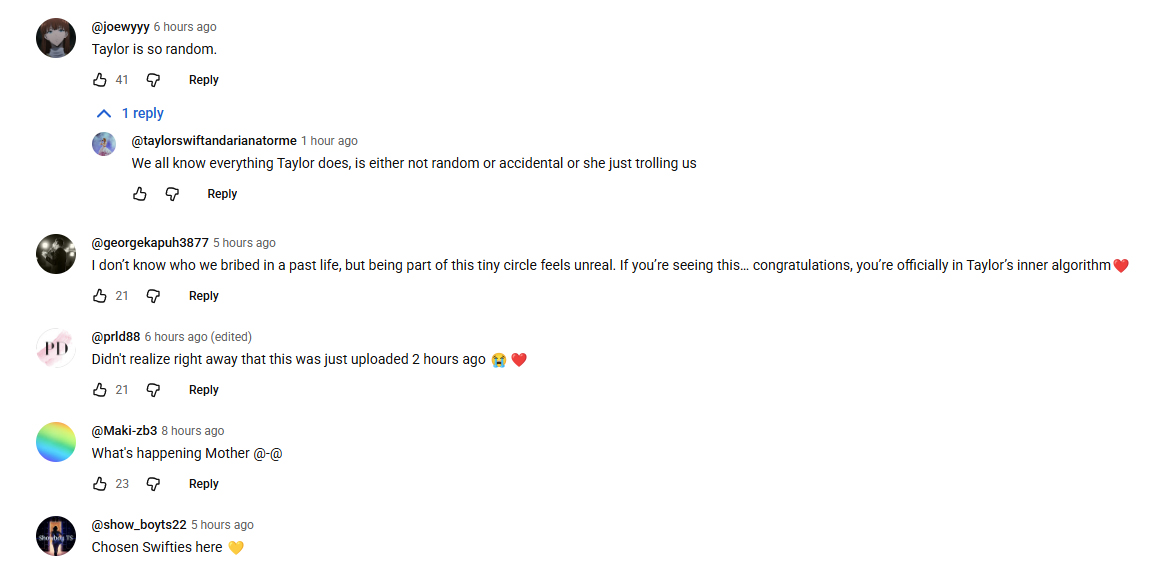Dislike the comment by @joewyyy
The width and height of the screenshot is (1173, 561).
tap(153, 79)
